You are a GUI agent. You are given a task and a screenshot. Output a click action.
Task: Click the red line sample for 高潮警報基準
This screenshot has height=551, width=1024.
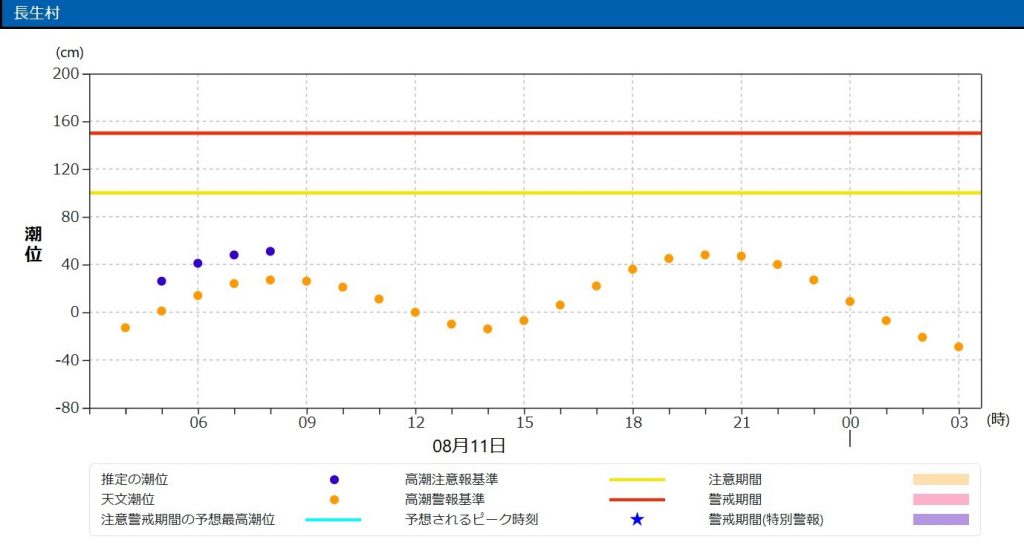coord(637,500)
